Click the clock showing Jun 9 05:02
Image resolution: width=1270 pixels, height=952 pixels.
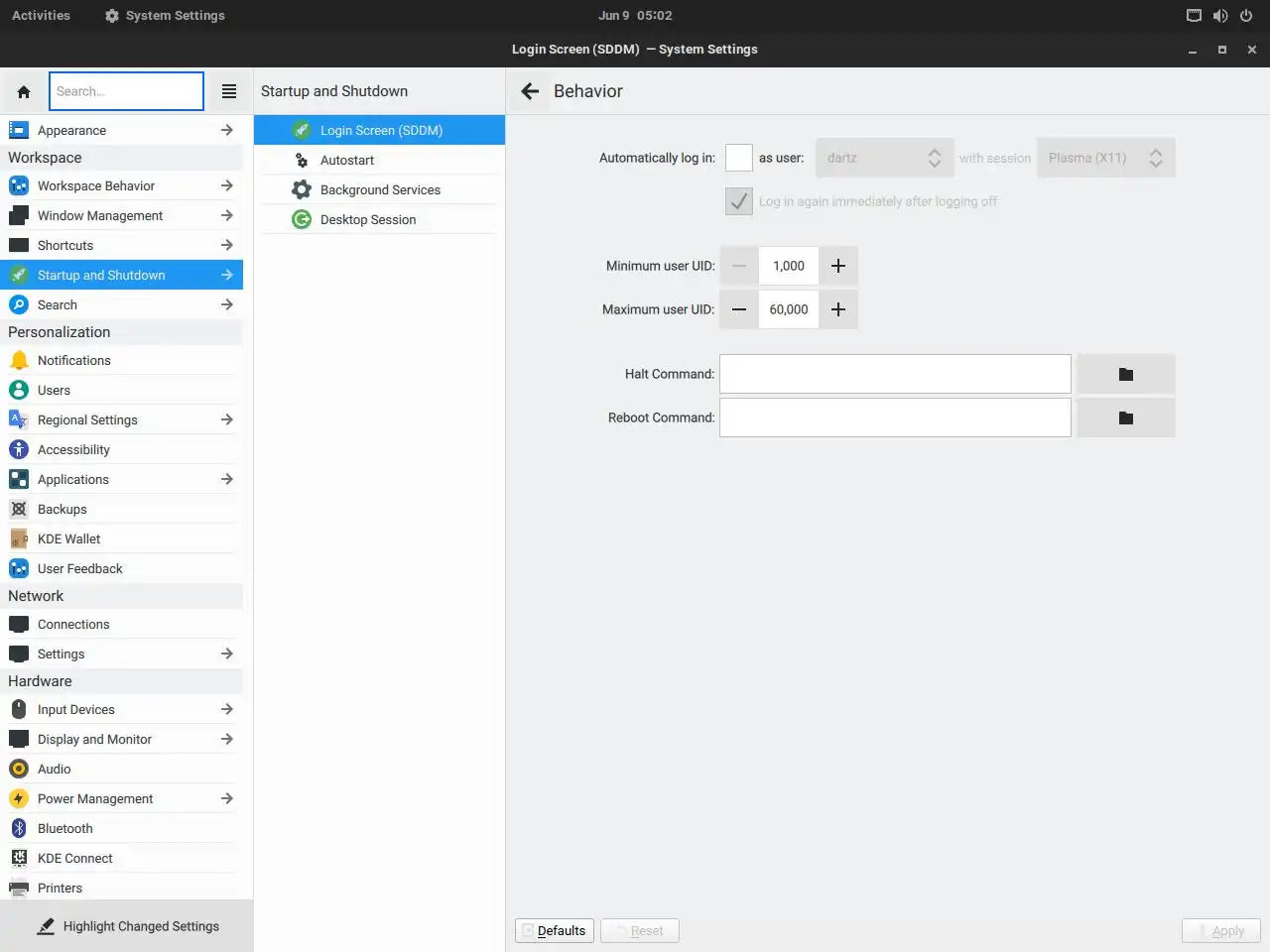tap(635, 15)
